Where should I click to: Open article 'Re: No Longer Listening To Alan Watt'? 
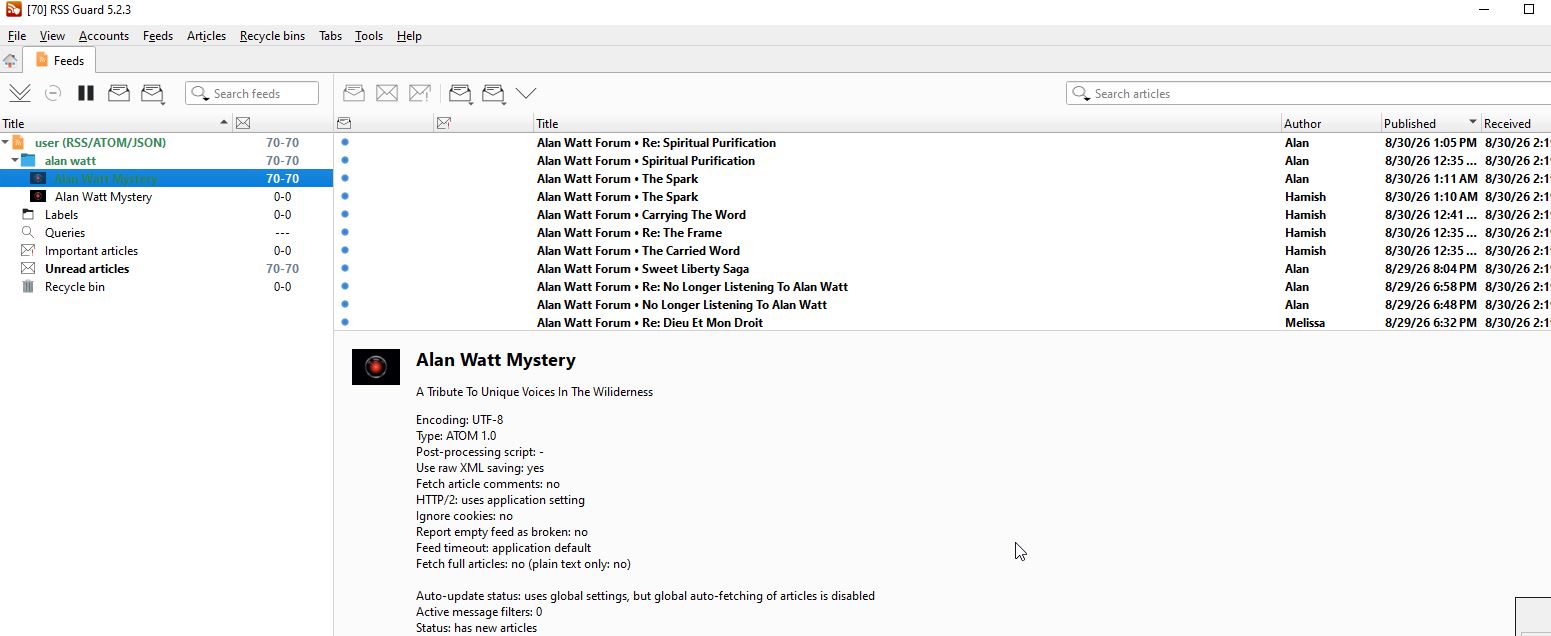[692, 286]
